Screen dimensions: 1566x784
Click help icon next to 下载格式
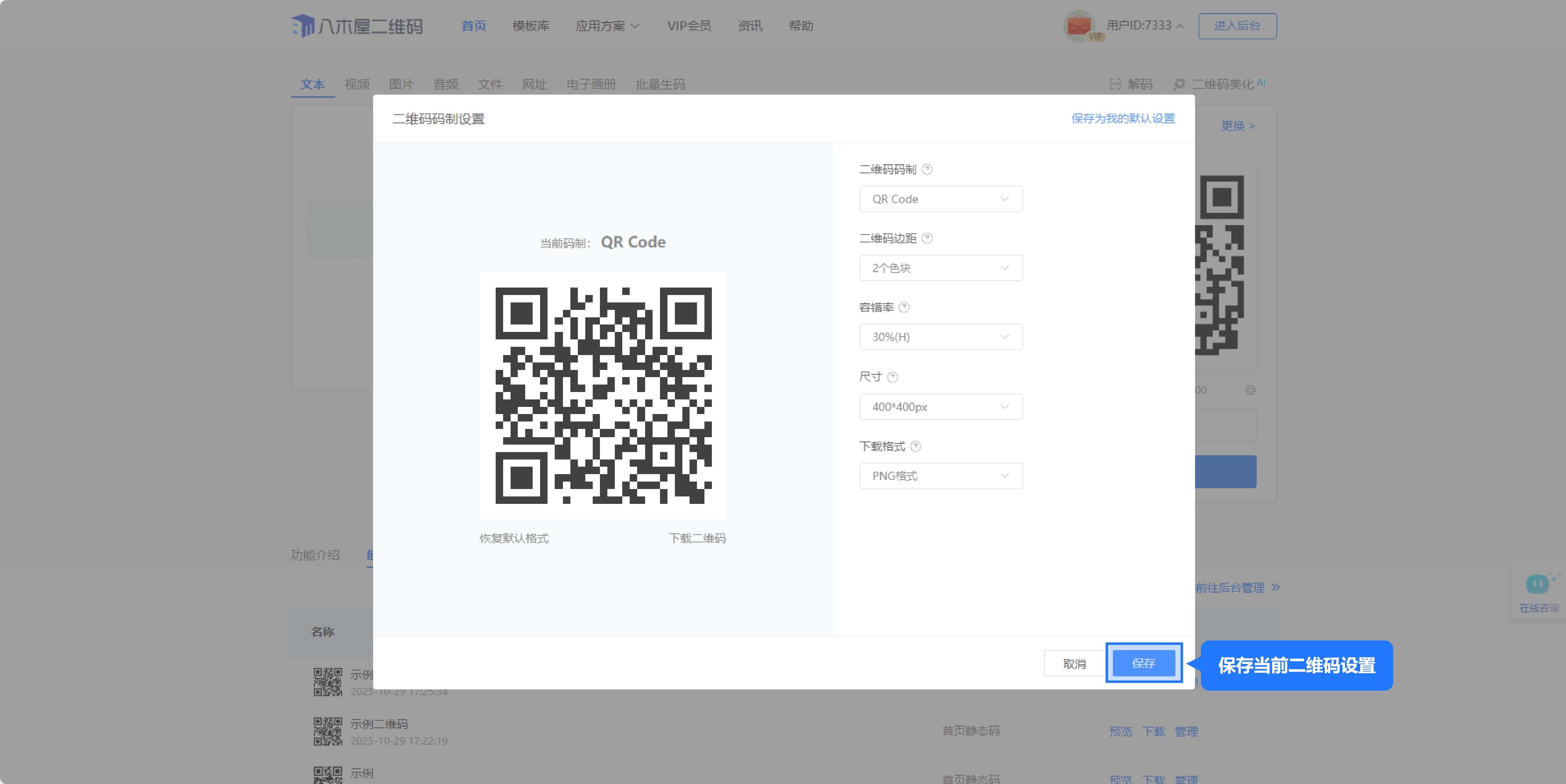coord(916,447)
